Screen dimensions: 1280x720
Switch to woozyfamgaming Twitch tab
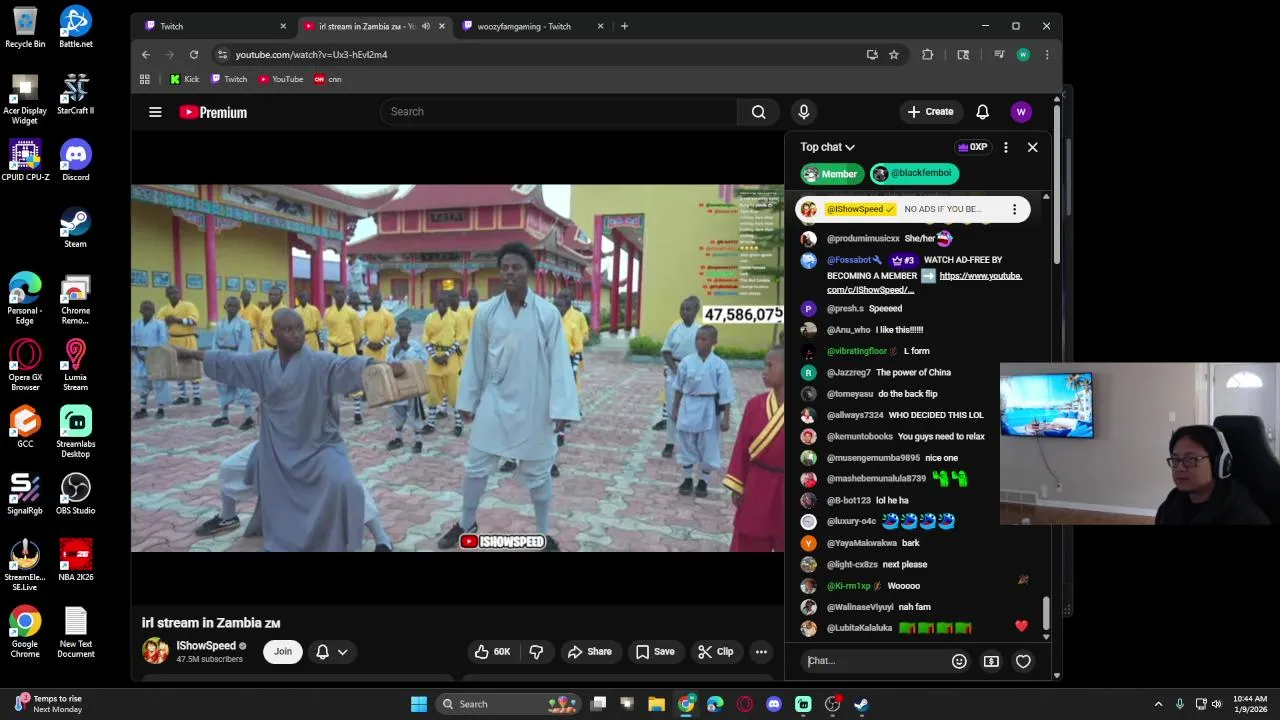click(x=532, y=26)
